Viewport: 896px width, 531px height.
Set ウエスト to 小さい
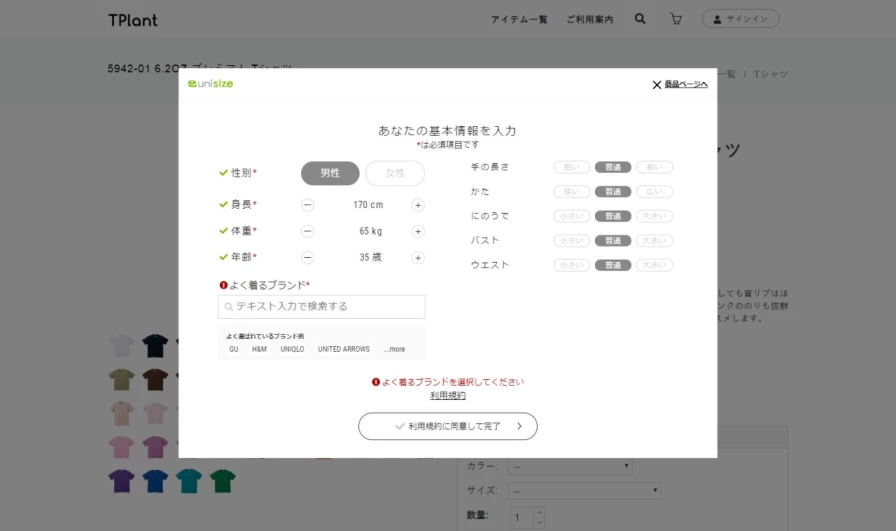[572, 265]
